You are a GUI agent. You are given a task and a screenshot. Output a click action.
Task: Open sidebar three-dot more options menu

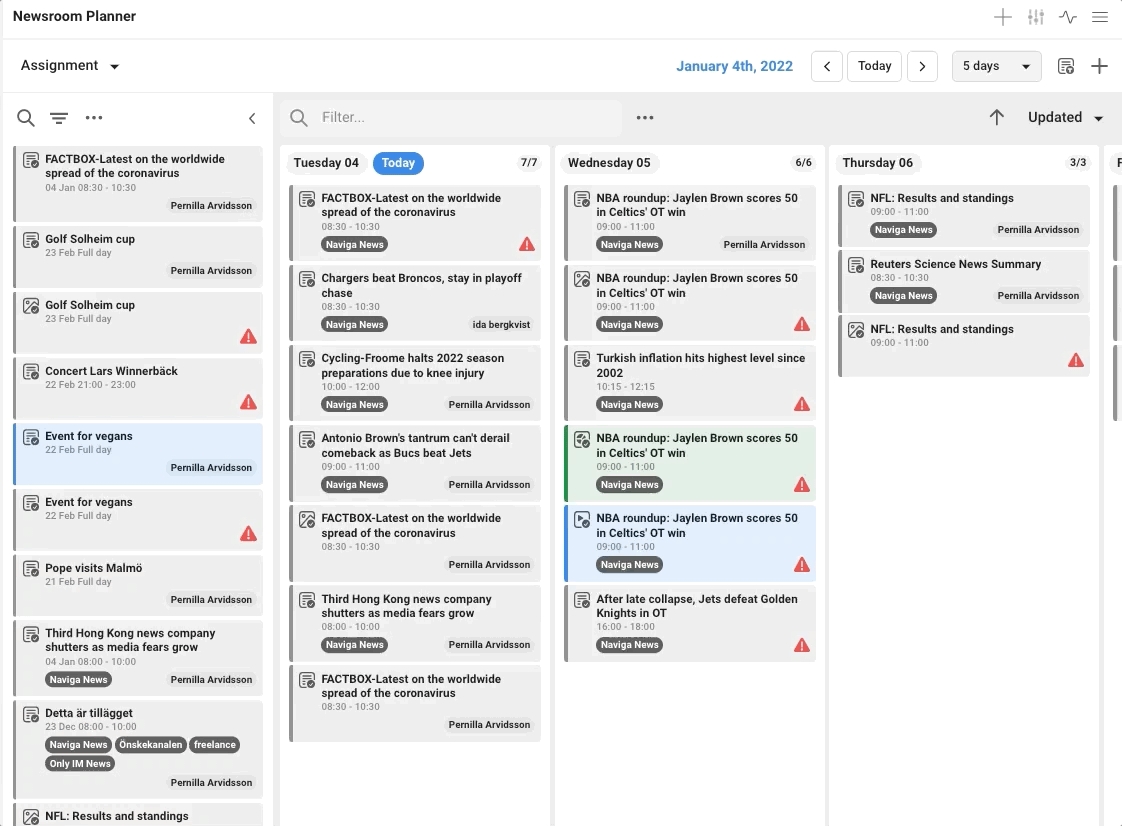click(94, 118)
